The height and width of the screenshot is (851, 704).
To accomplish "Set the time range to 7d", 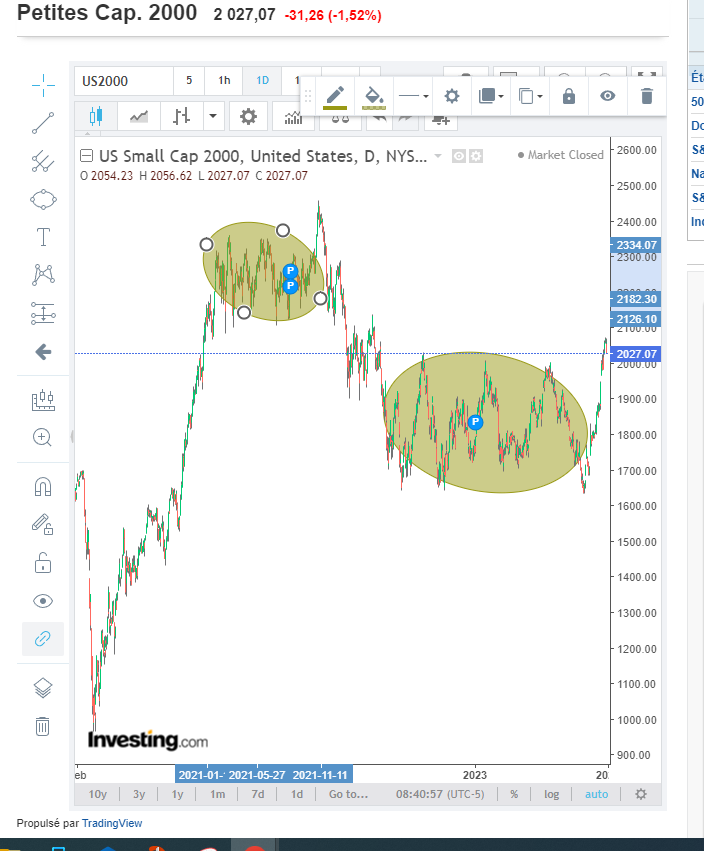I will point(258,794).
